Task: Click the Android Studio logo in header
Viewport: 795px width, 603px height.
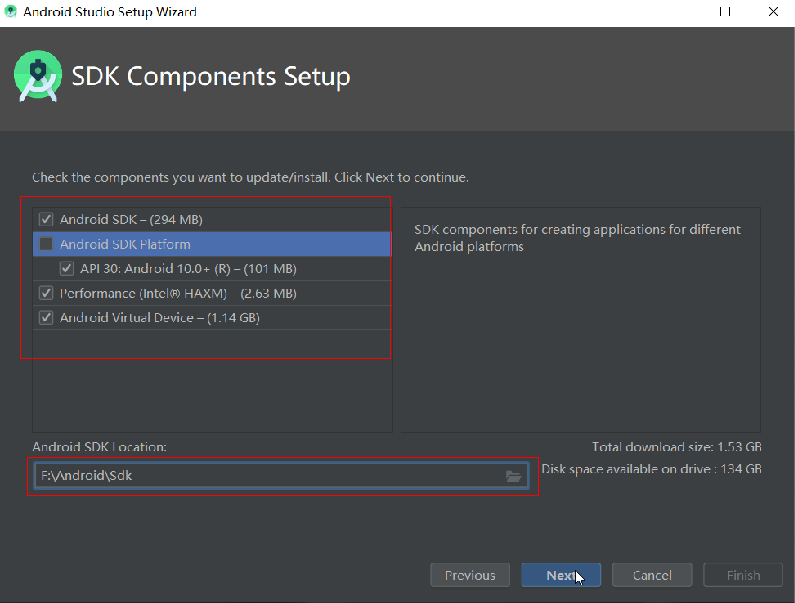Action: click(x=38, y=76)
